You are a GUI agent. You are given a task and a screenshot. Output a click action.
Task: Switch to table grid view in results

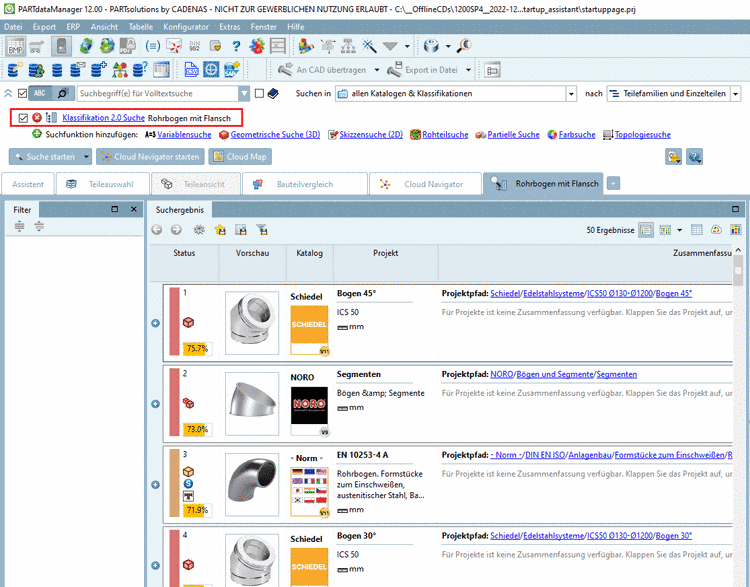pos(696,230)
